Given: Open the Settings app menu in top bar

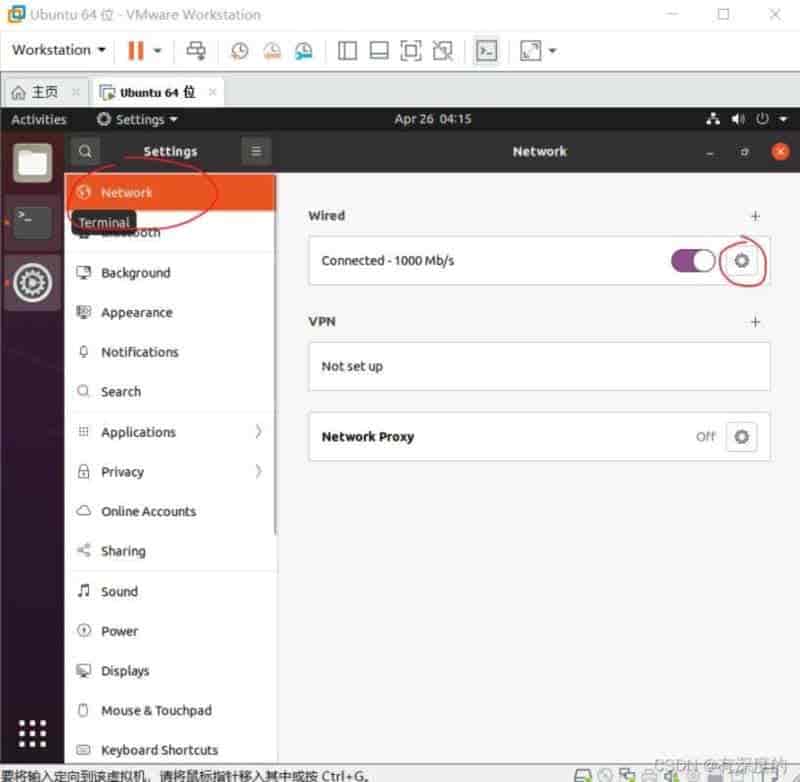Looking at the screenshot, I should pyautogui.click(x=138, y=119).
